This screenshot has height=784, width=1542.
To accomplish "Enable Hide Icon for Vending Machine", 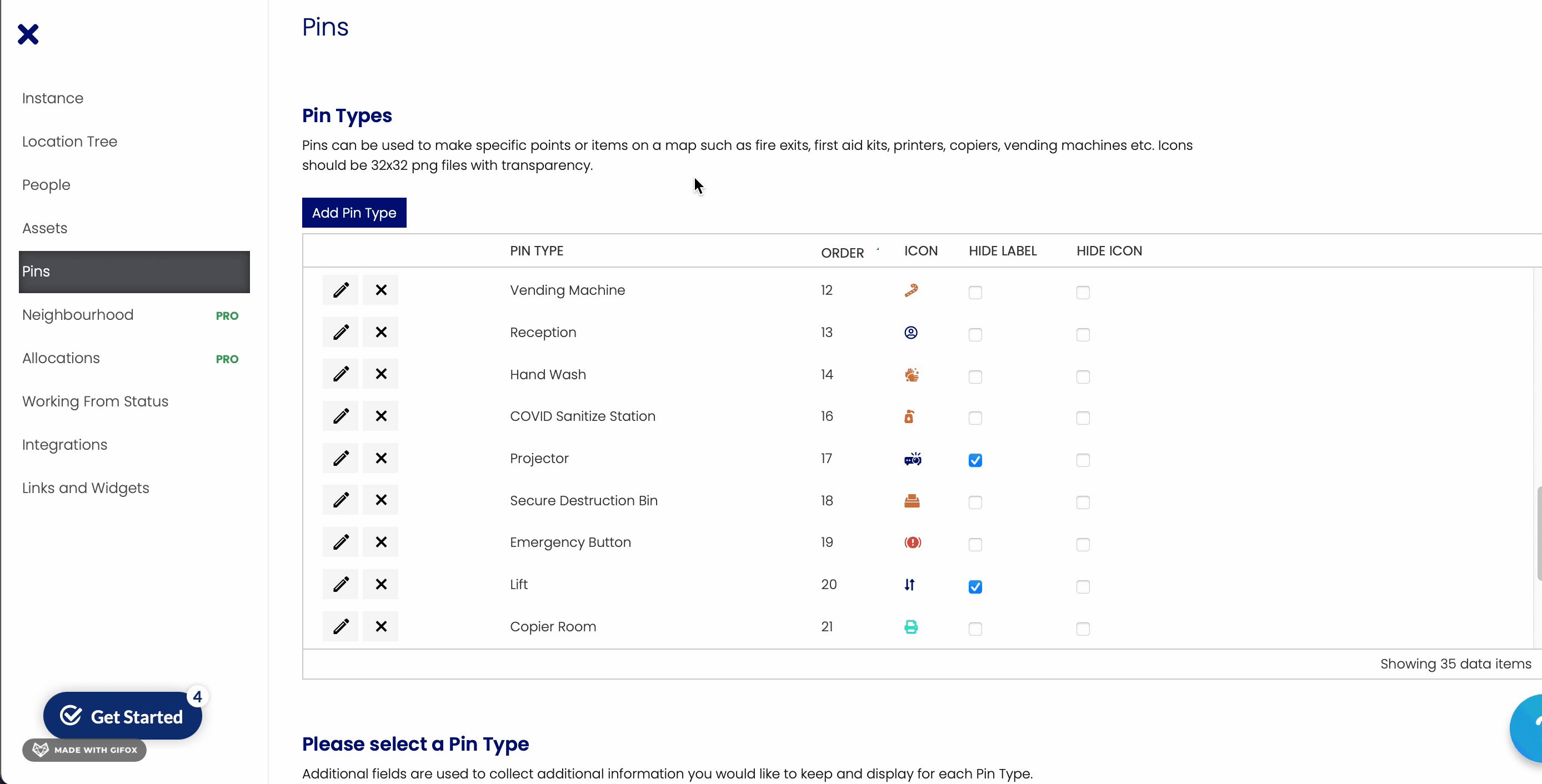I will (x=1083, y=293).
